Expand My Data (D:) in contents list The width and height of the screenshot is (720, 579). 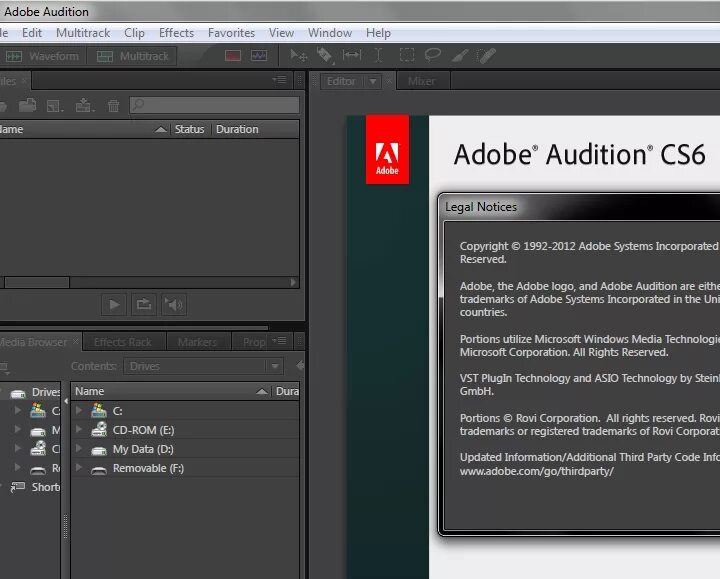pyautogui.click(x=79, y=449)
